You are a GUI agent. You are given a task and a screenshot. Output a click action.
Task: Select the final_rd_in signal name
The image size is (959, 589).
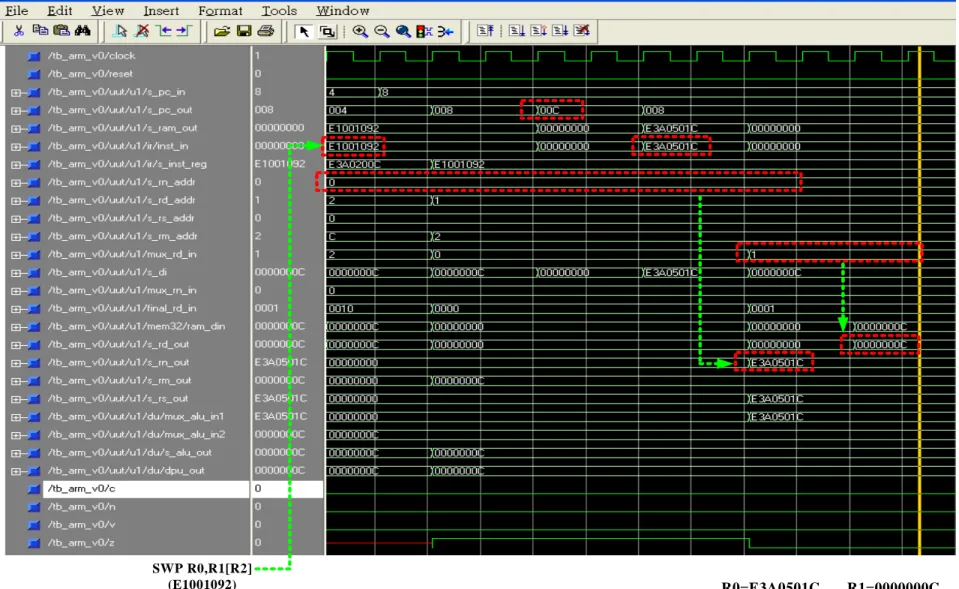pos(122,308)
